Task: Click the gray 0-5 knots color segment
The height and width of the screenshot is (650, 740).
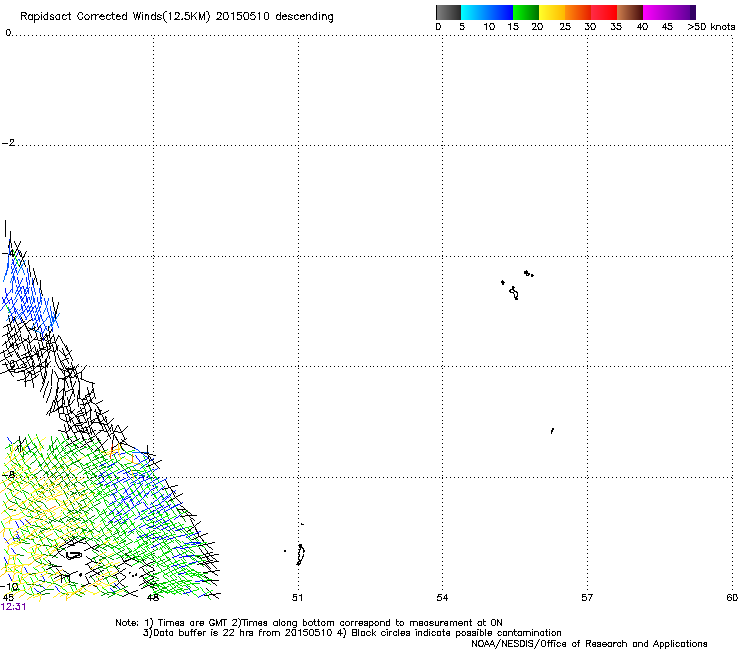Action: (x=448, y=12)
